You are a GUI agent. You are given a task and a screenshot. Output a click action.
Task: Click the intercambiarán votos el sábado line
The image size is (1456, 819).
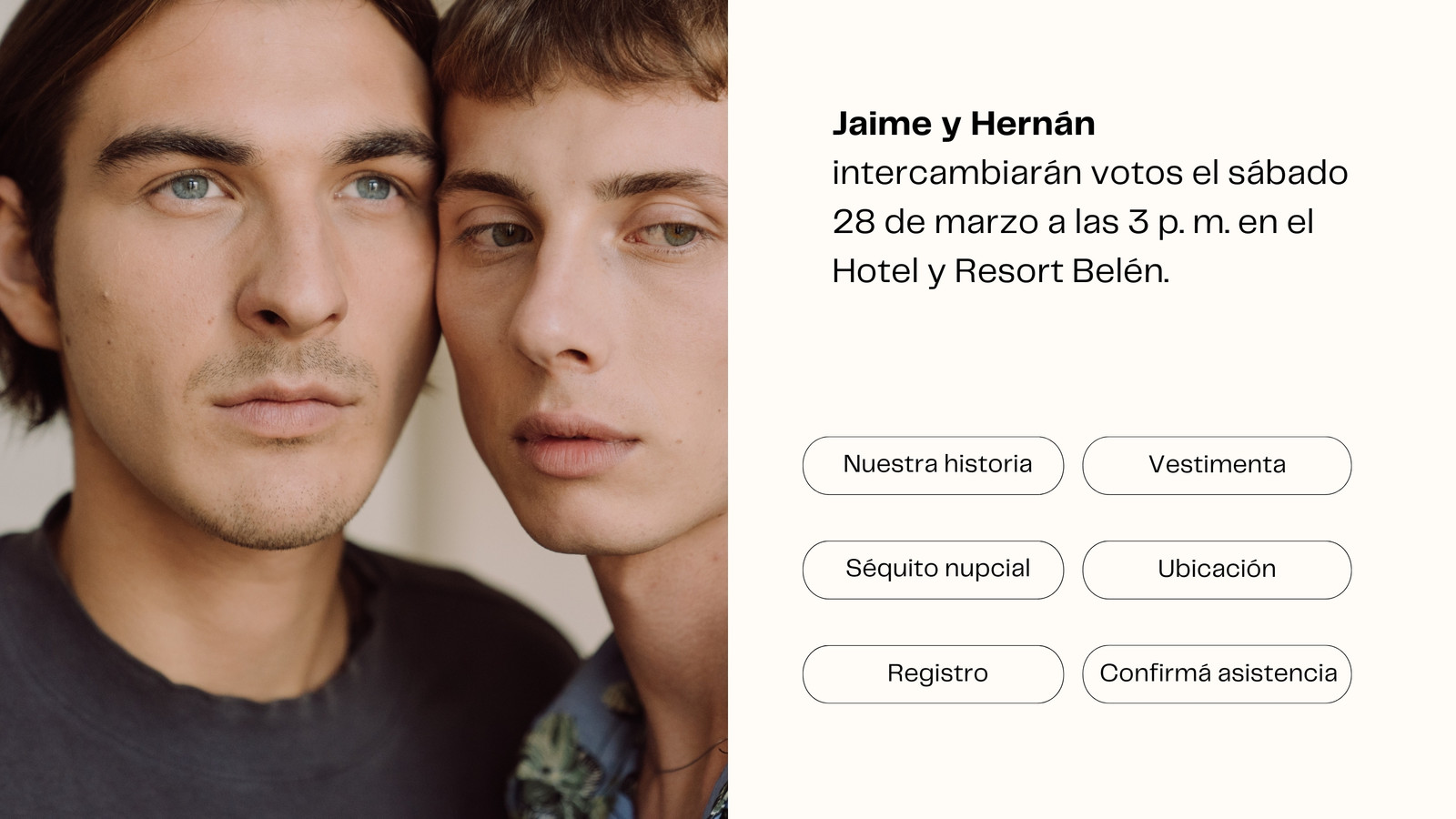[1089, 173]
